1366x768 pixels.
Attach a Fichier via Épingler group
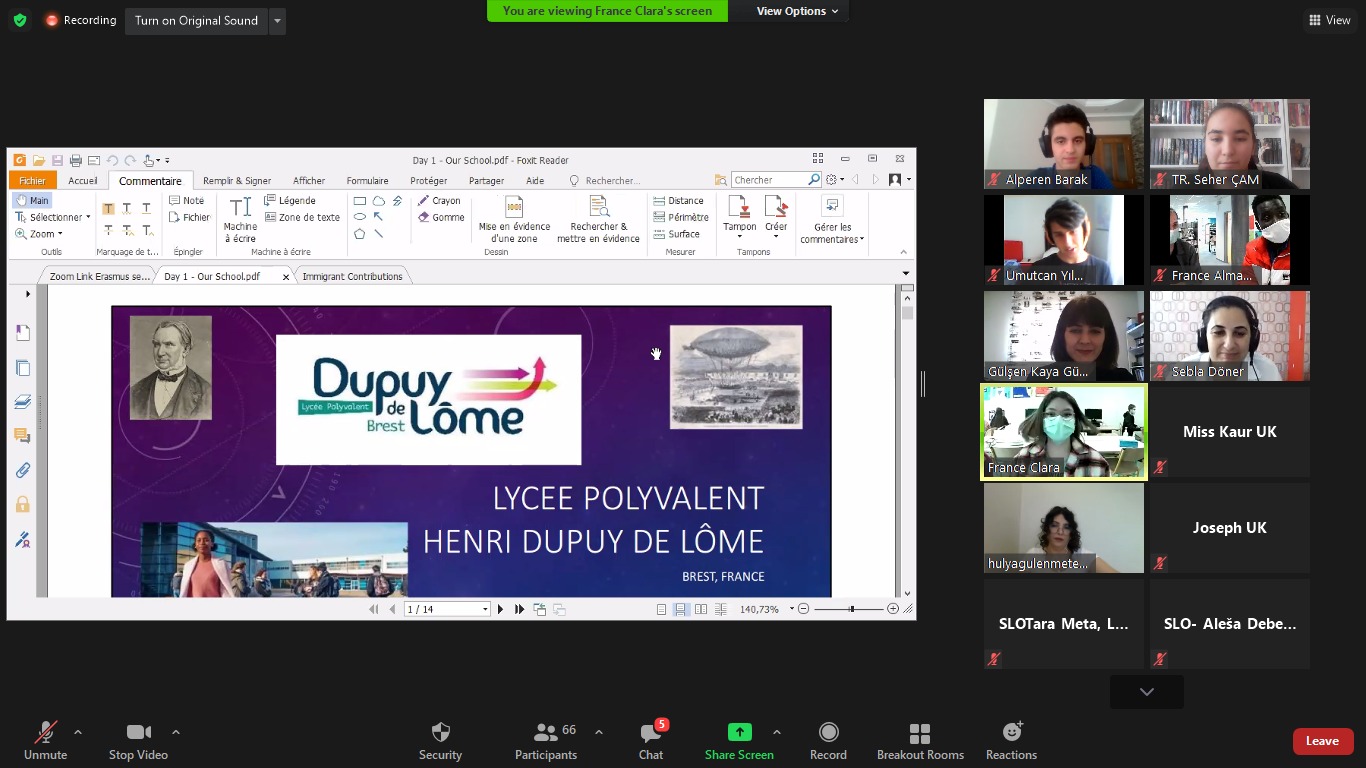click(x=189, y=217)
